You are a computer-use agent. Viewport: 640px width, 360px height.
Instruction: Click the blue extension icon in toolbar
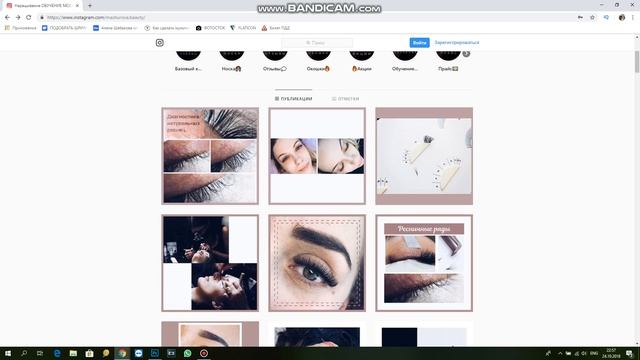click(606, 18)
